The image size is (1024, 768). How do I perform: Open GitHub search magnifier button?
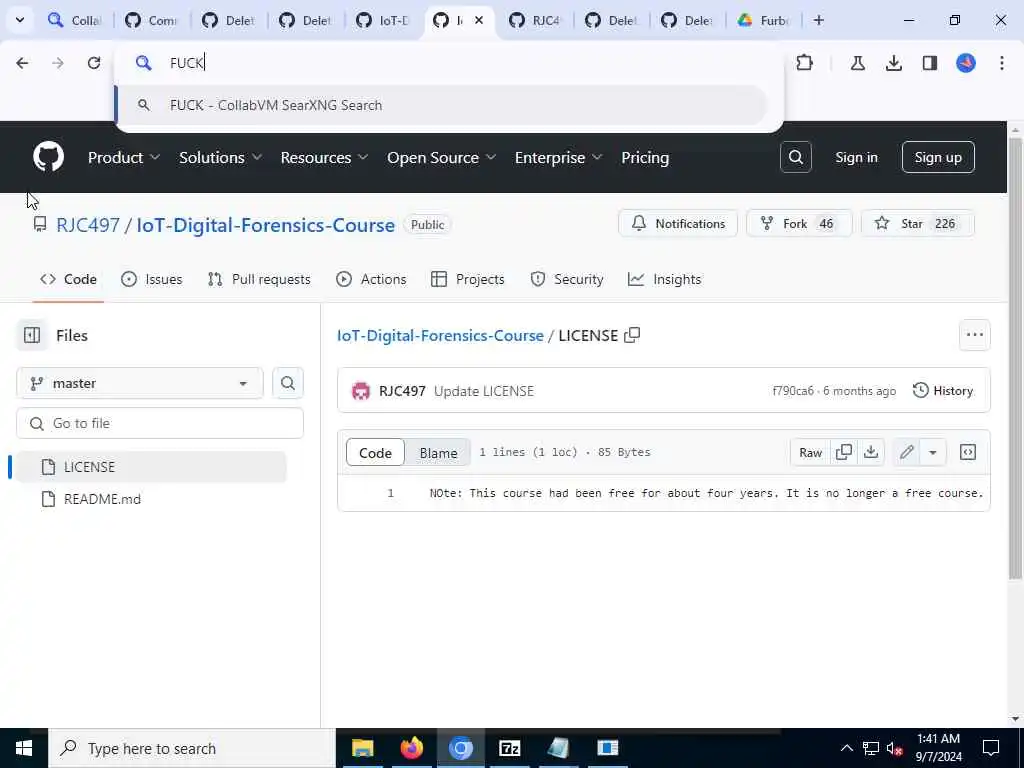coord(795,157)
